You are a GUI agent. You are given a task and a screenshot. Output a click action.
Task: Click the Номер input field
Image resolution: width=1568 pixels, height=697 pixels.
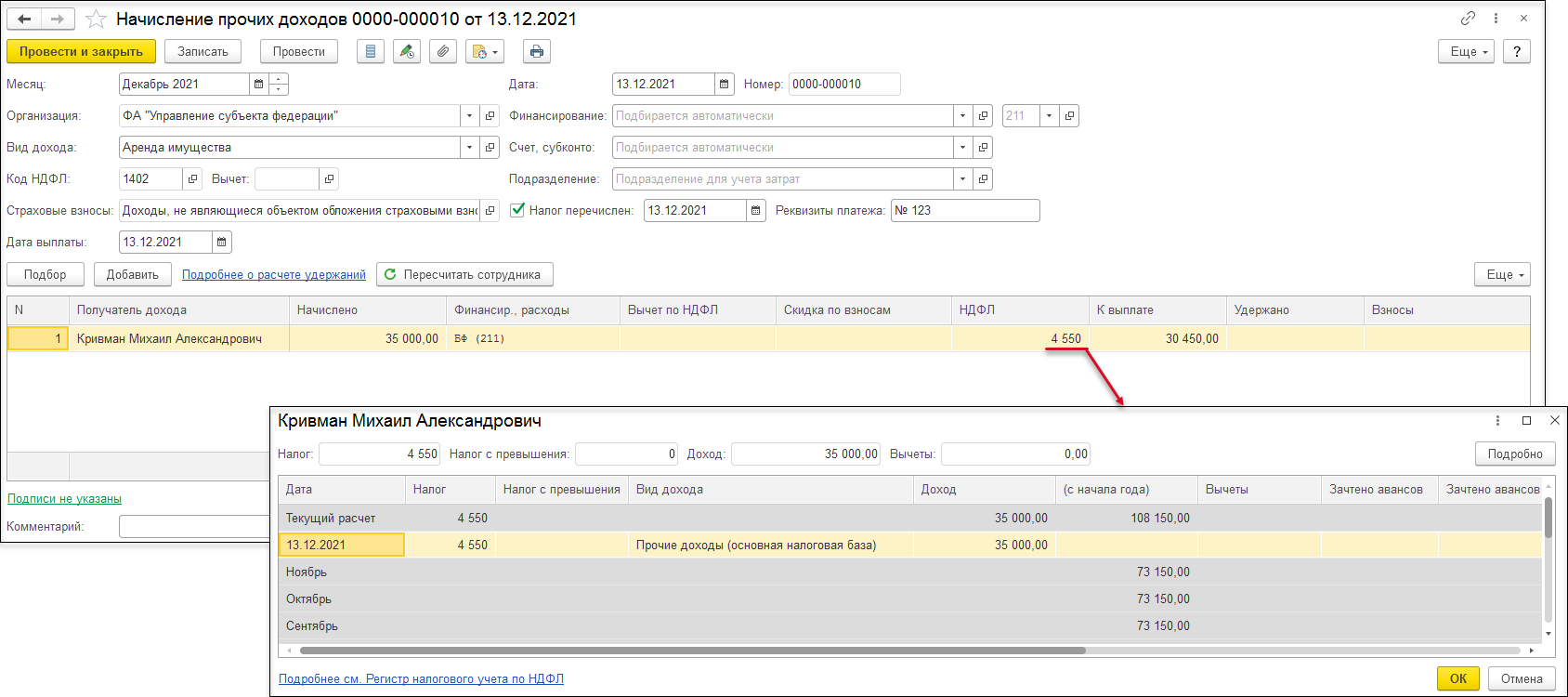[x=844, y=85]
